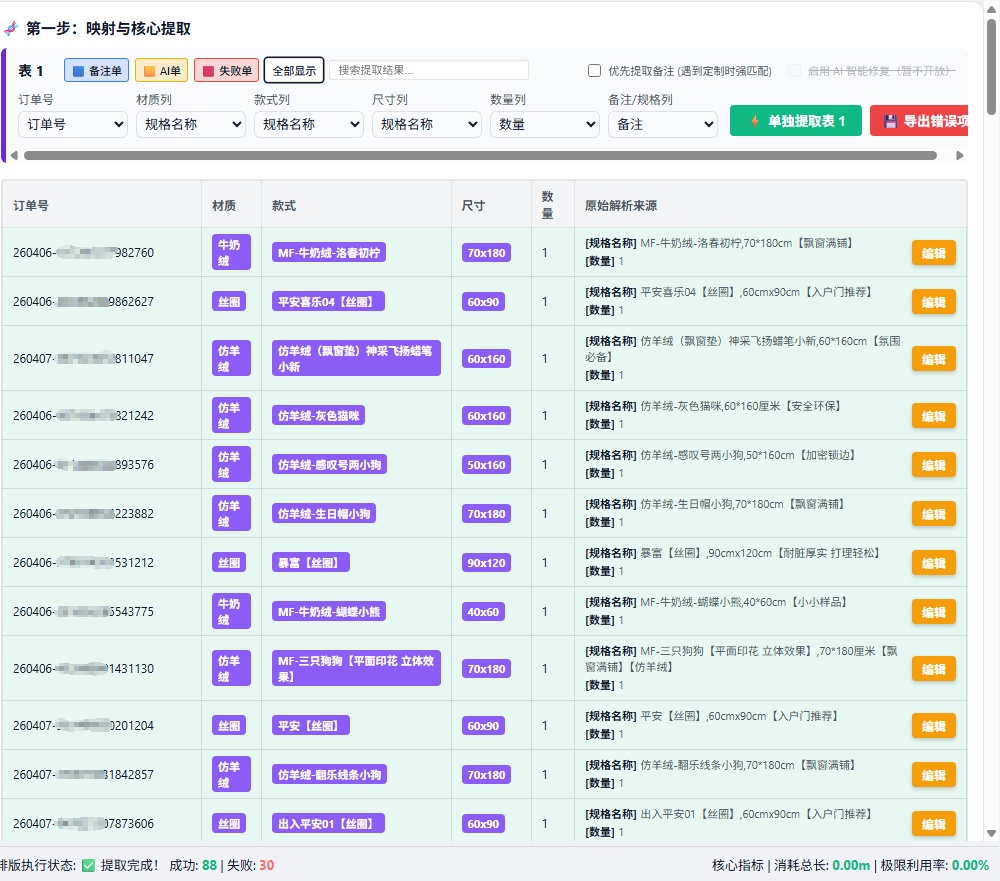Click horizontal scrollbar left arrow
Screen dimensions: 1000x881
[x=14, y=156]
